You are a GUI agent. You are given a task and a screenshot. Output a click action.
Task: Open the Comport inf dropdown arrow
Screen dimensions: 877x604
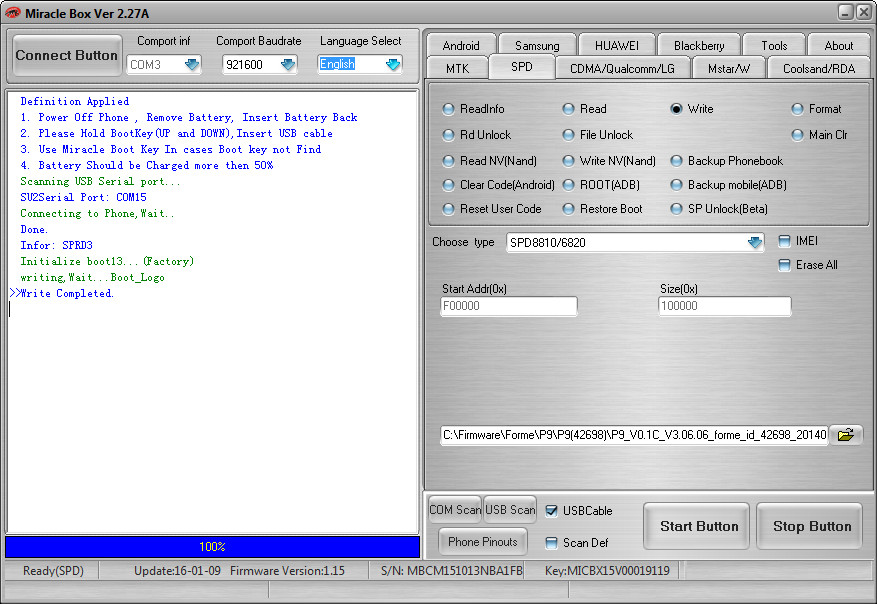pyautogui.click(x=192, y=64)
